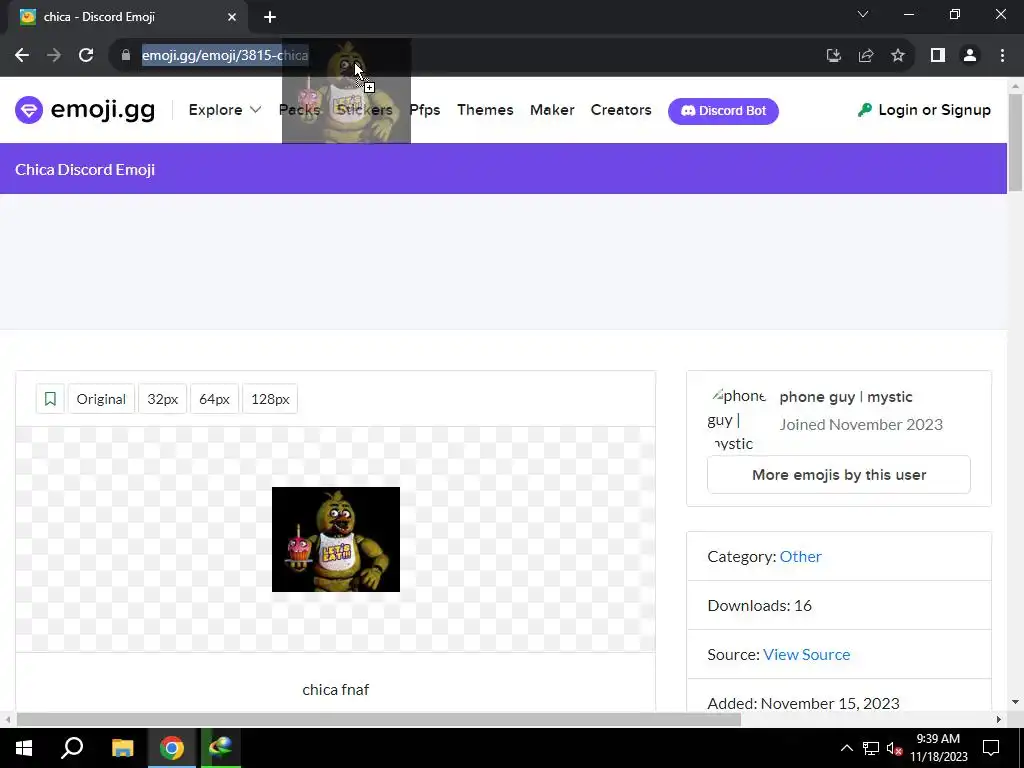Screen dimensions: 1024x768
Task: Click the Discord Bot button
Action: click(x=723, y=111)
